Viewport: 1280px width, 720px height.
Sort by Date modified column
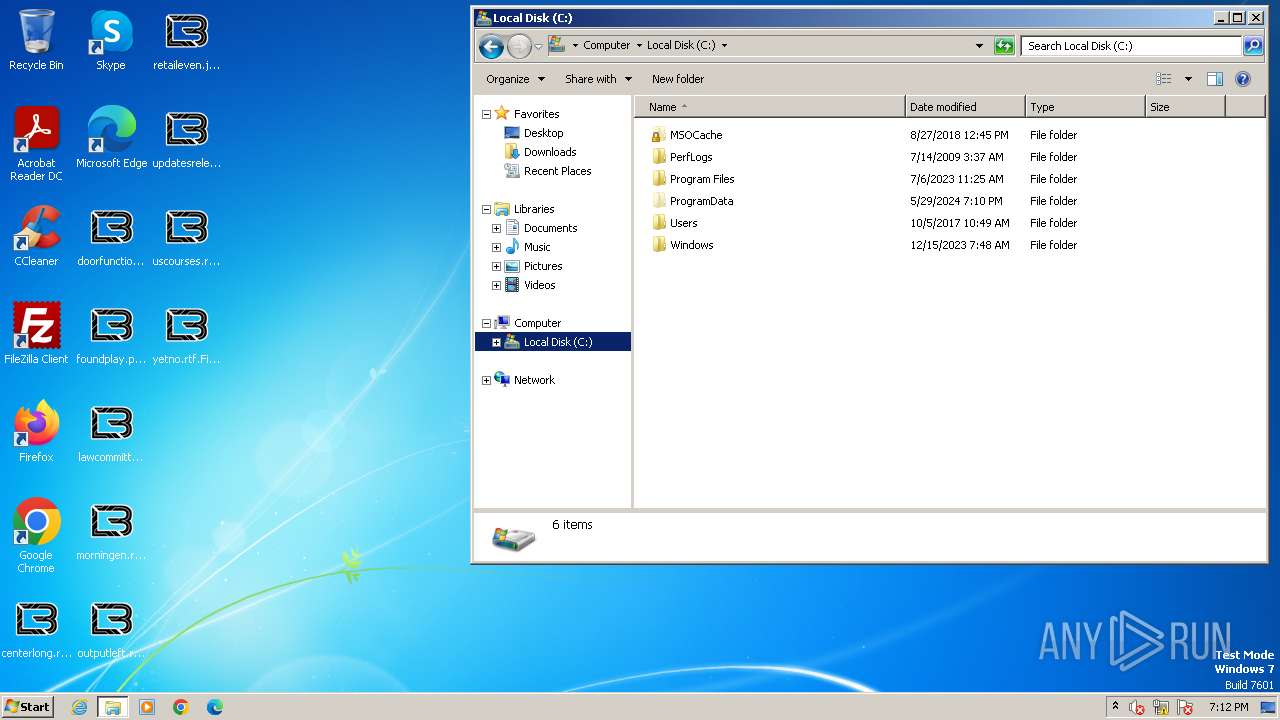966,107
